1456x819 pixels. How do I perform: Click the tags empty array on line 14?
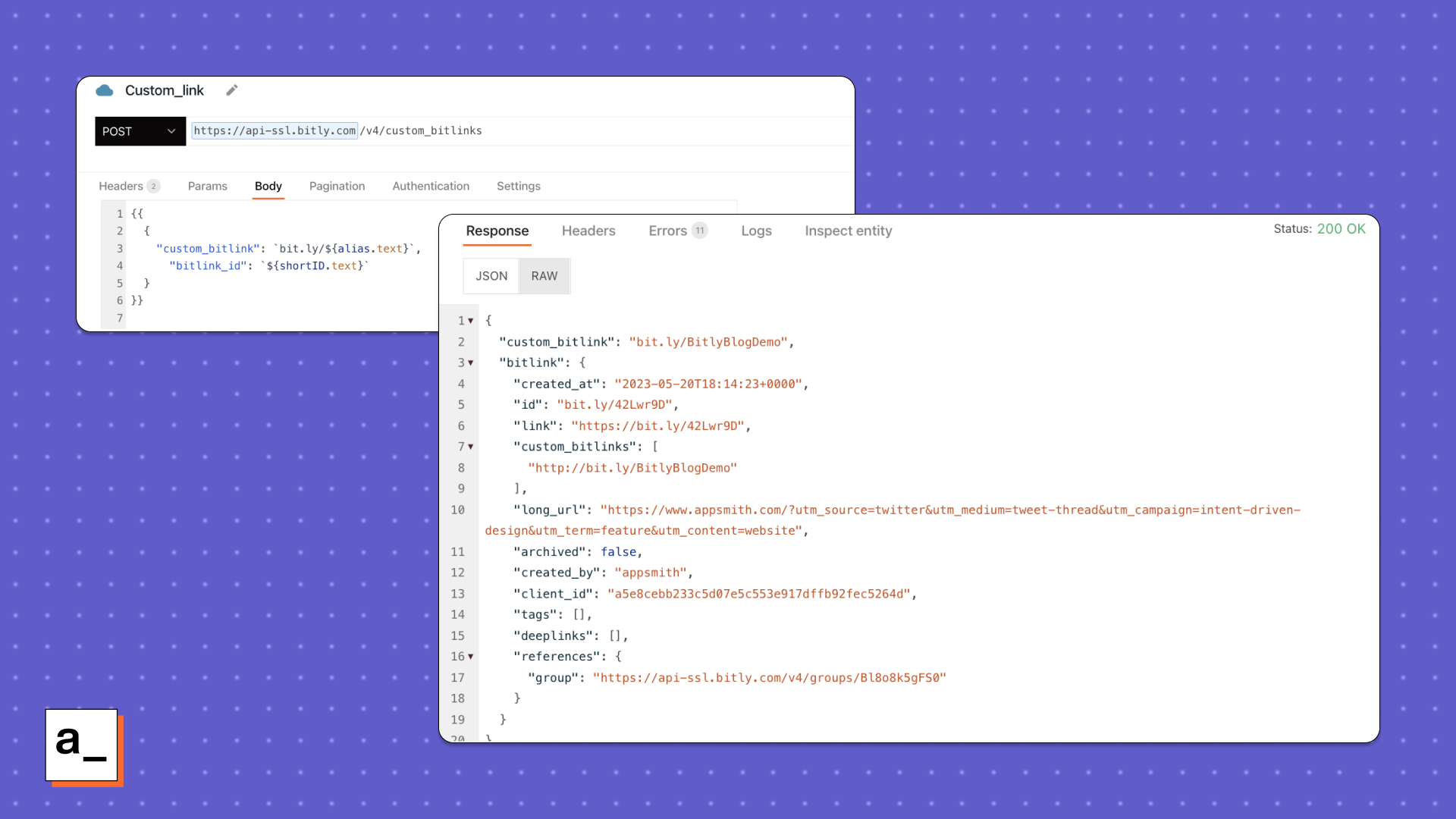[579, 615]
